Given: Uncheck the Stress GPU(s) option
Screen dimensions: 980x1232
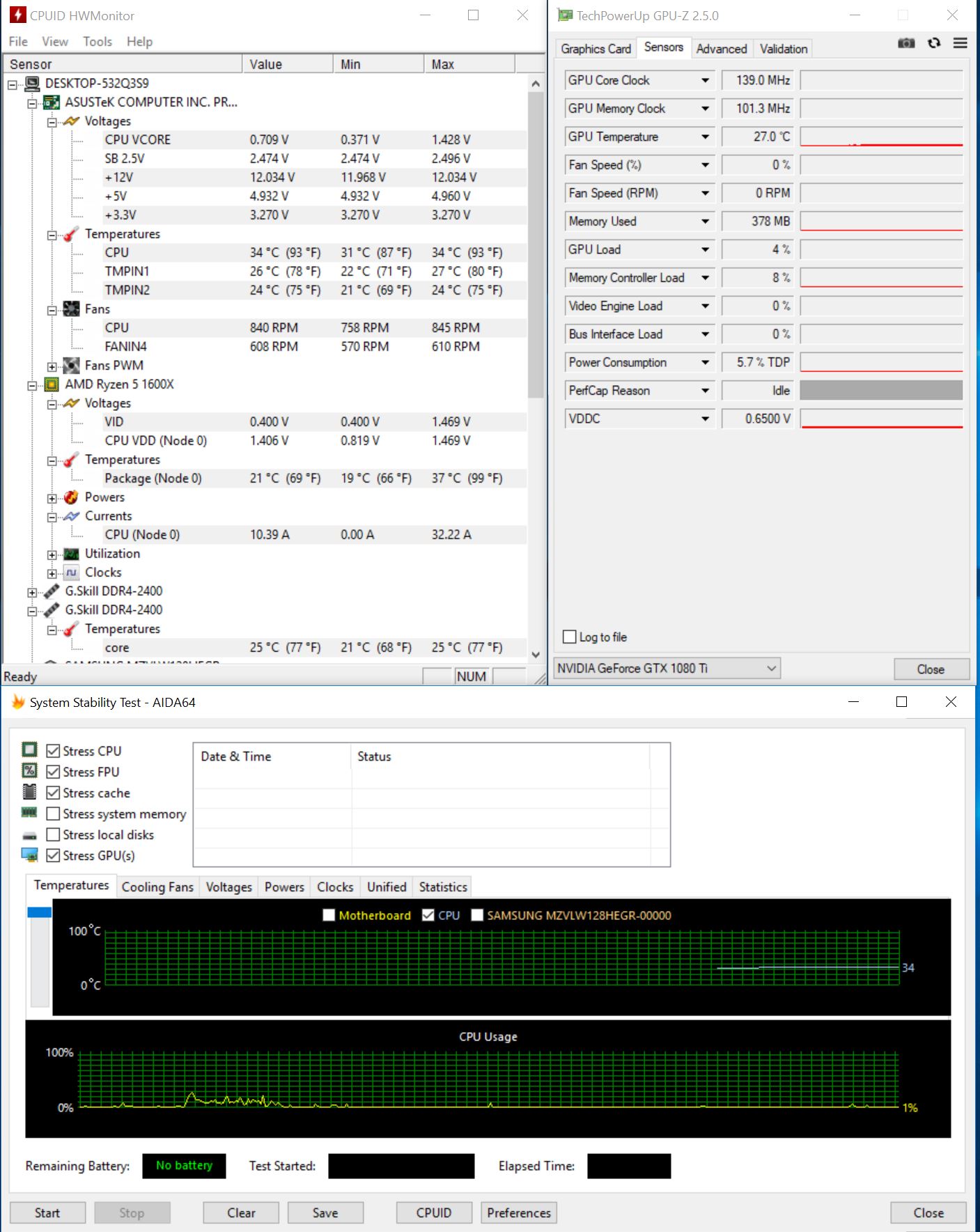Looking at the screenshot, I should point(53,856).
